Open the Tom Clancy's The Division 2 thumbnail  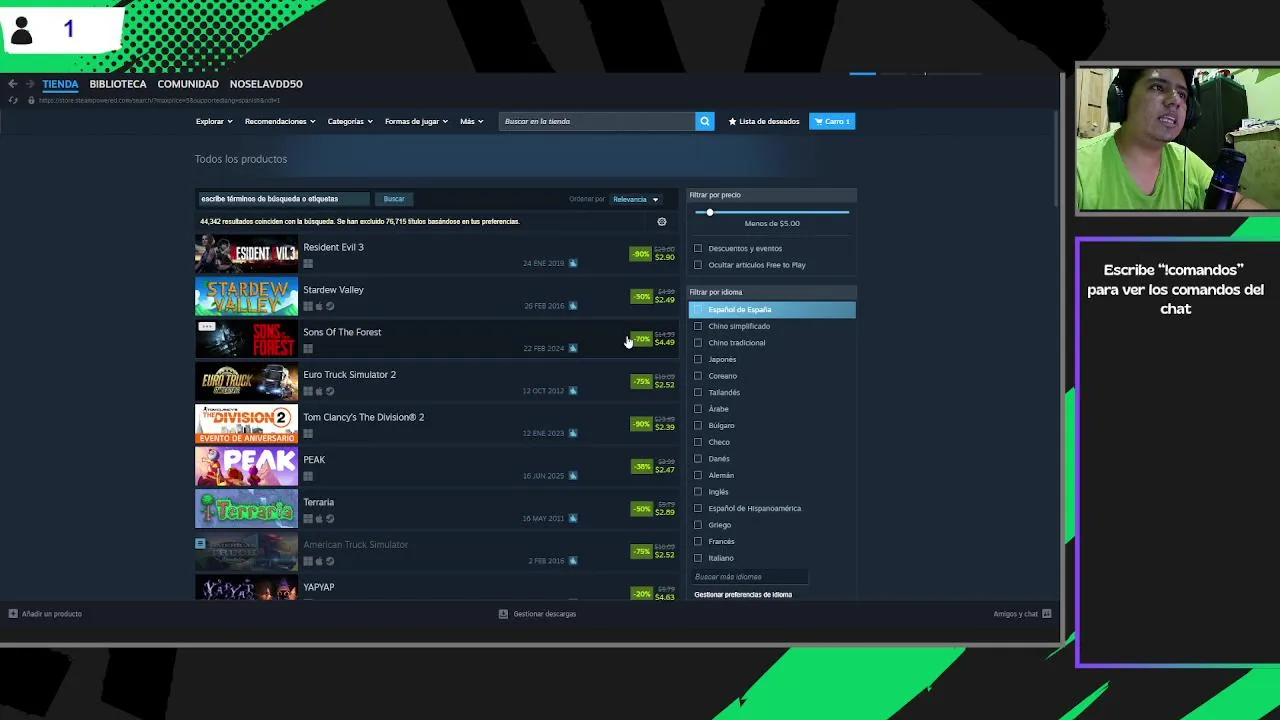click(x=246, y=424)
